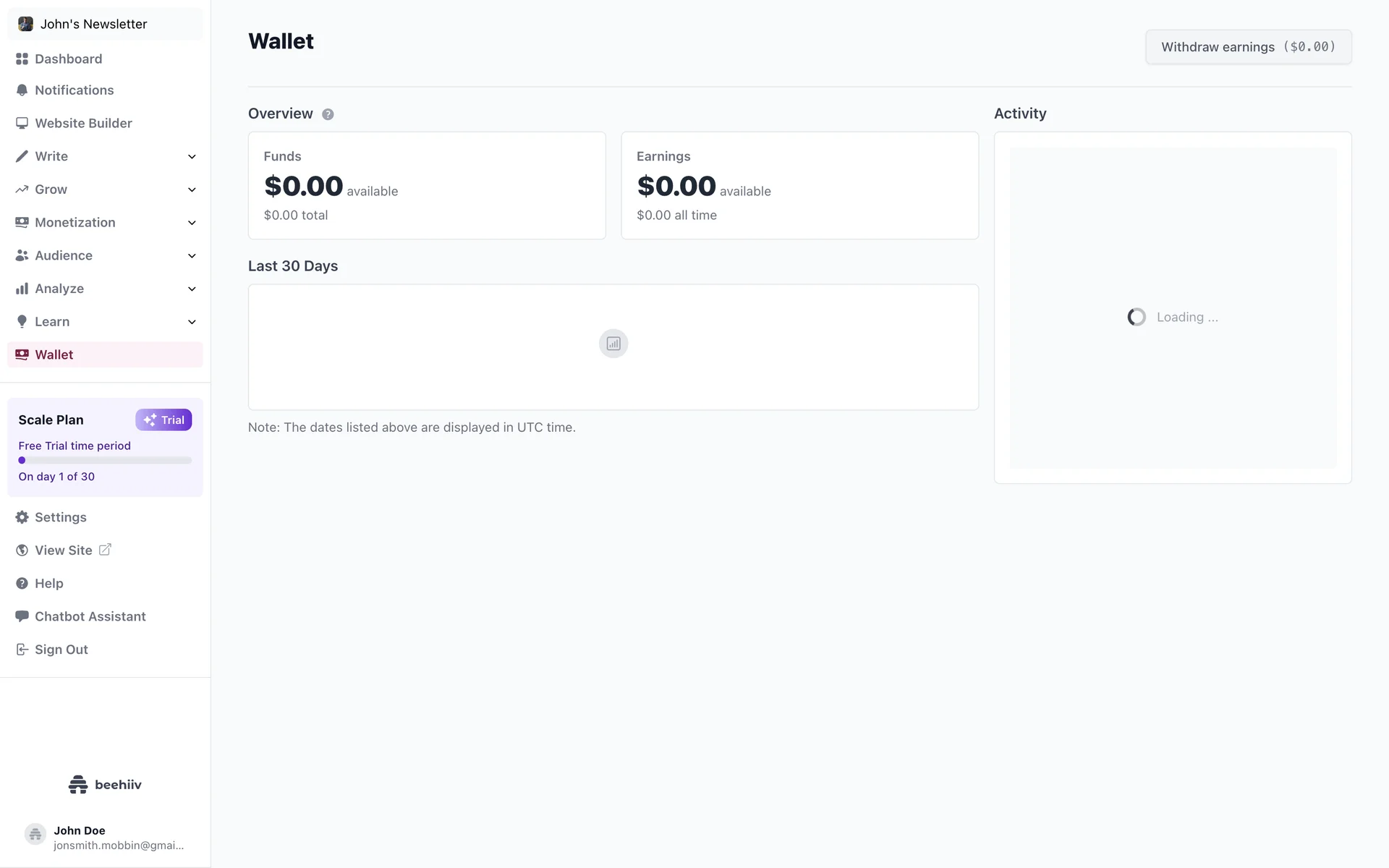This screenshot has height=868, width=1389.
Task: Click the Dashboard grid icon
Action: tap(22, 59)
